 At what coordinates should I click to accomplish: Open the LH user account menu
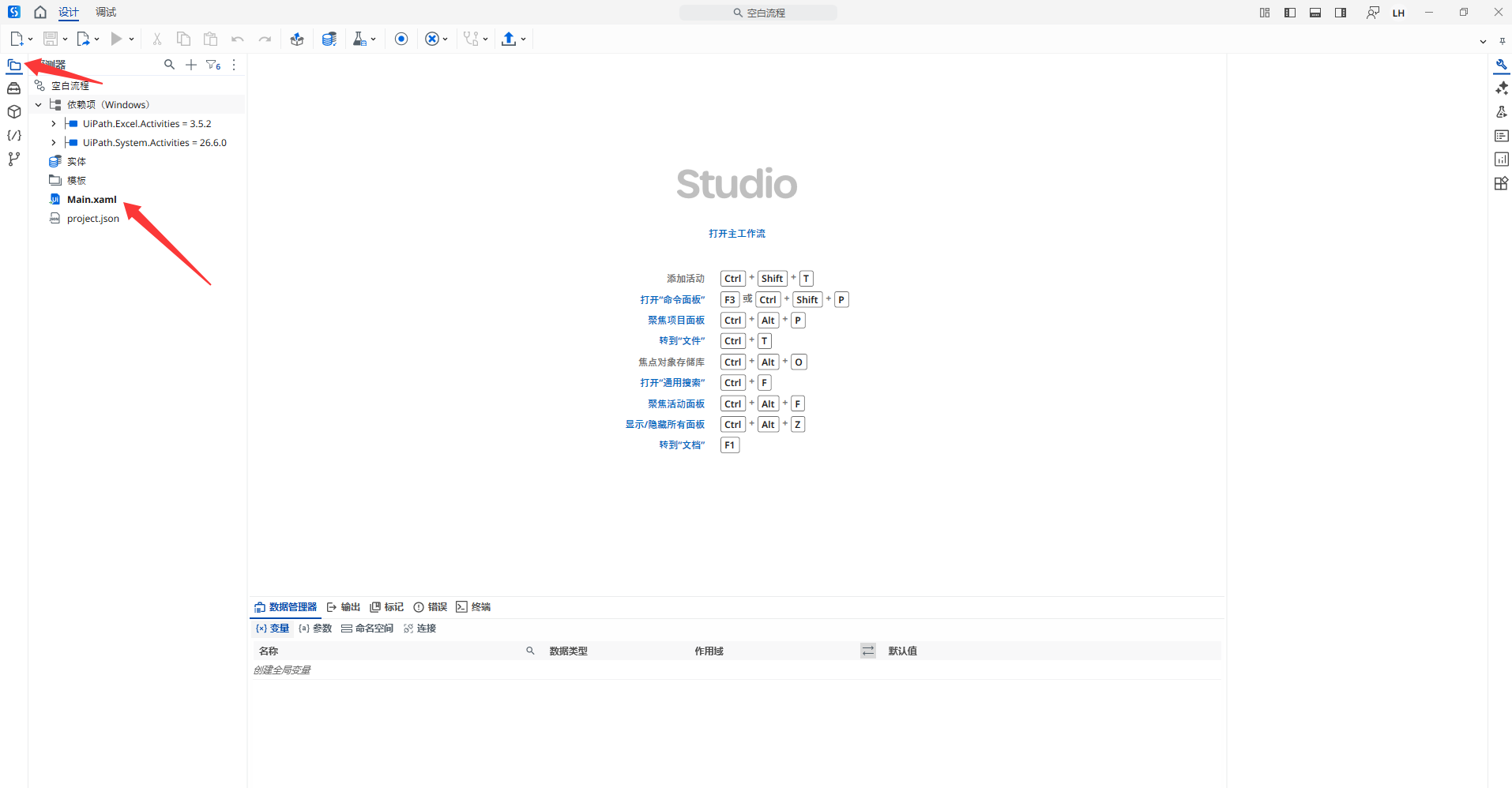1398,13
